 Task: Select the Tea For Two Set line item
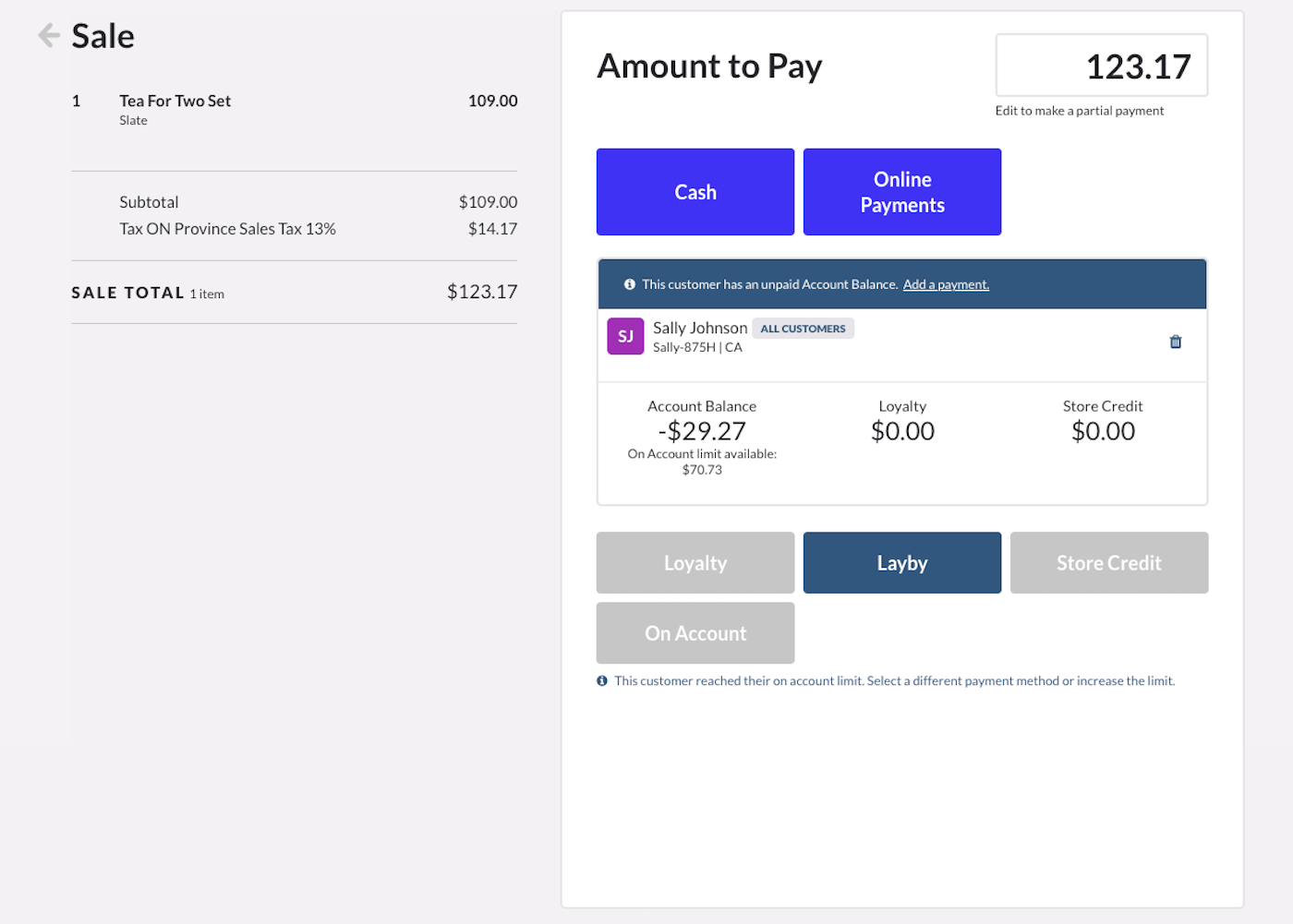[x=175, y=100]
